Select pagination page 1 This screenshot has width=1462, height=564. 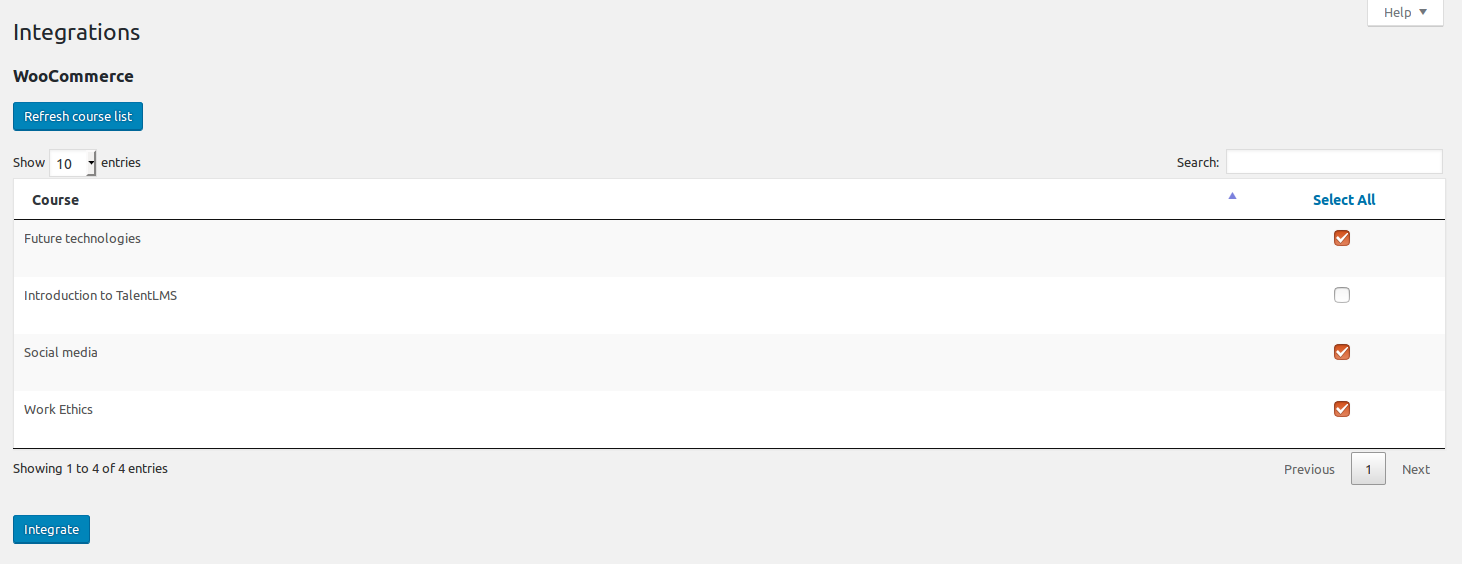(1368, 469)
